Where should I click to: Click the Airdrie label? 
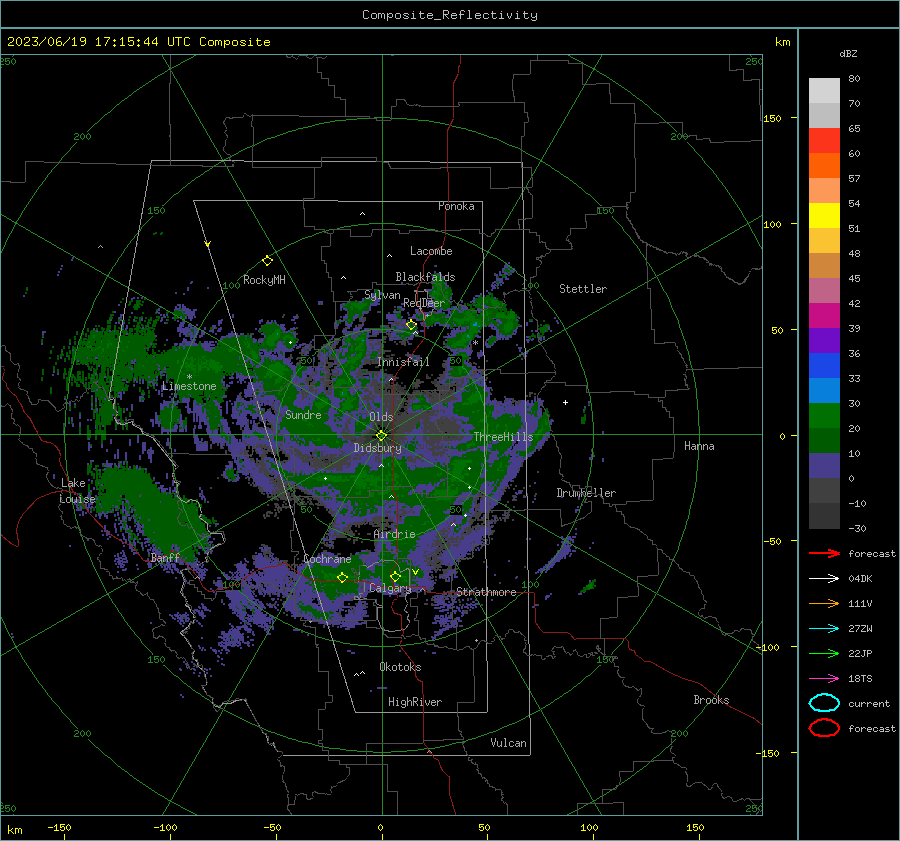coord(394,534)
